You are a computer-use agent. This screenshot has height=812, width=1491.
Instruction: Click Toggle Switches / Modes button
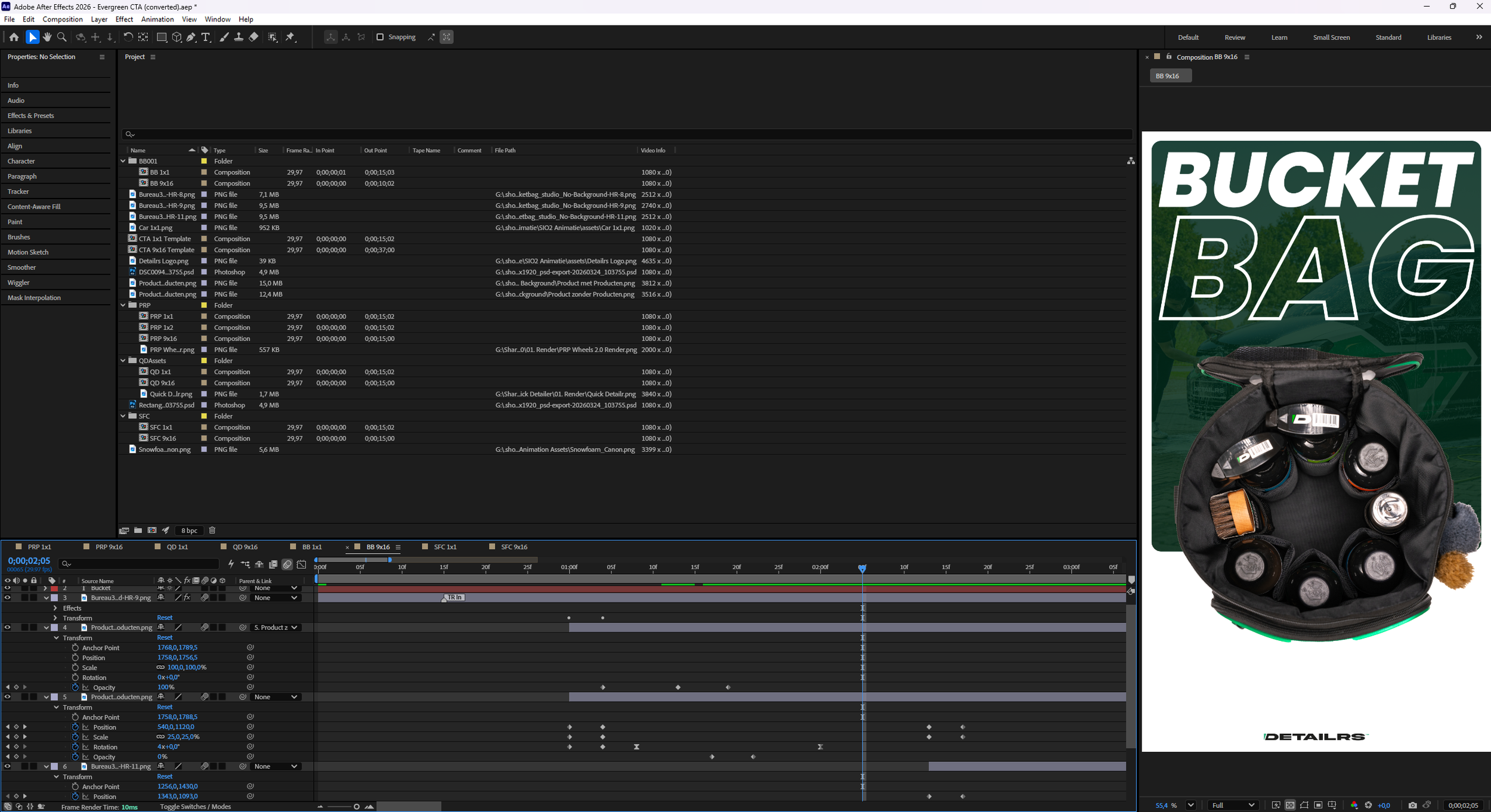(196, 807)
